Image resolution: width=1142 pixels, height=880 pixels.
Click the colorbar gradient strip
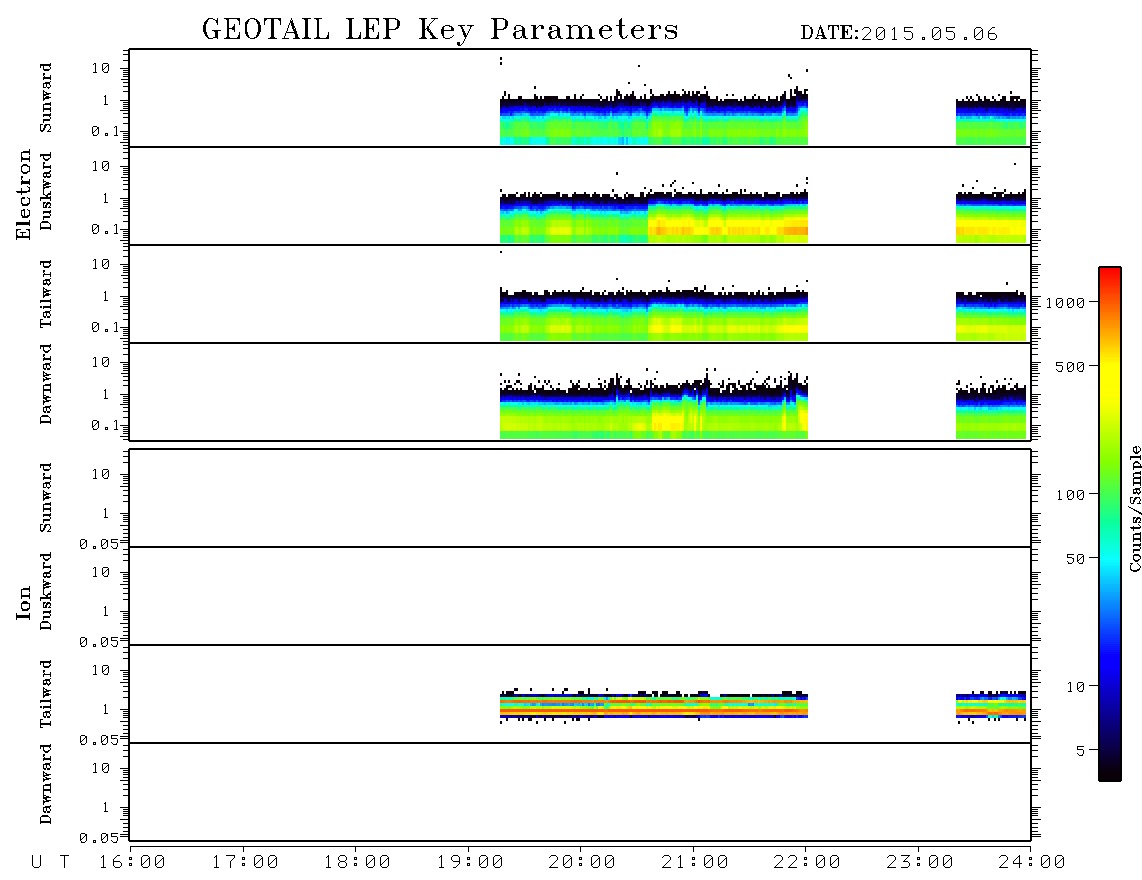coord(1109,524)
